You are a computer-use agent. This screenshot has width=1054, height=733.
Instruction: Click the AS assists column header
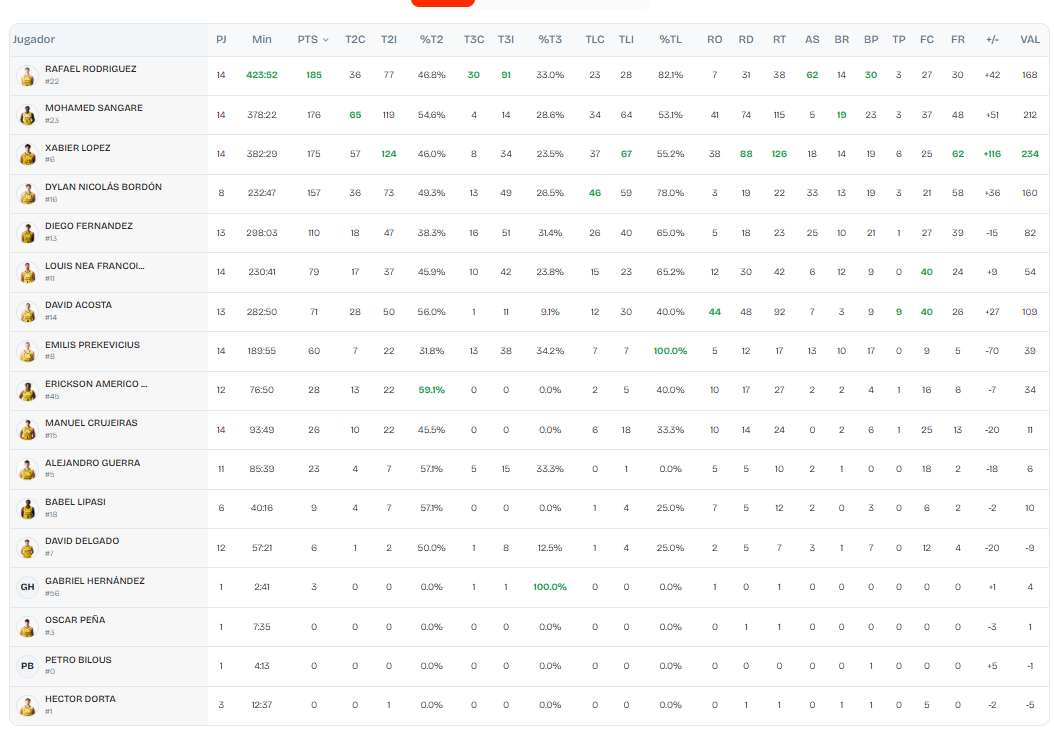point(812,40)
